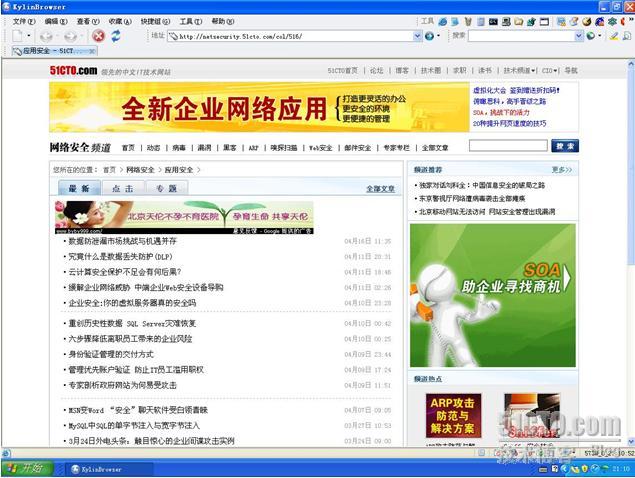Click the 博客 link in top navigation
This screenshot has width=635, height=478.
click(402, 70)
